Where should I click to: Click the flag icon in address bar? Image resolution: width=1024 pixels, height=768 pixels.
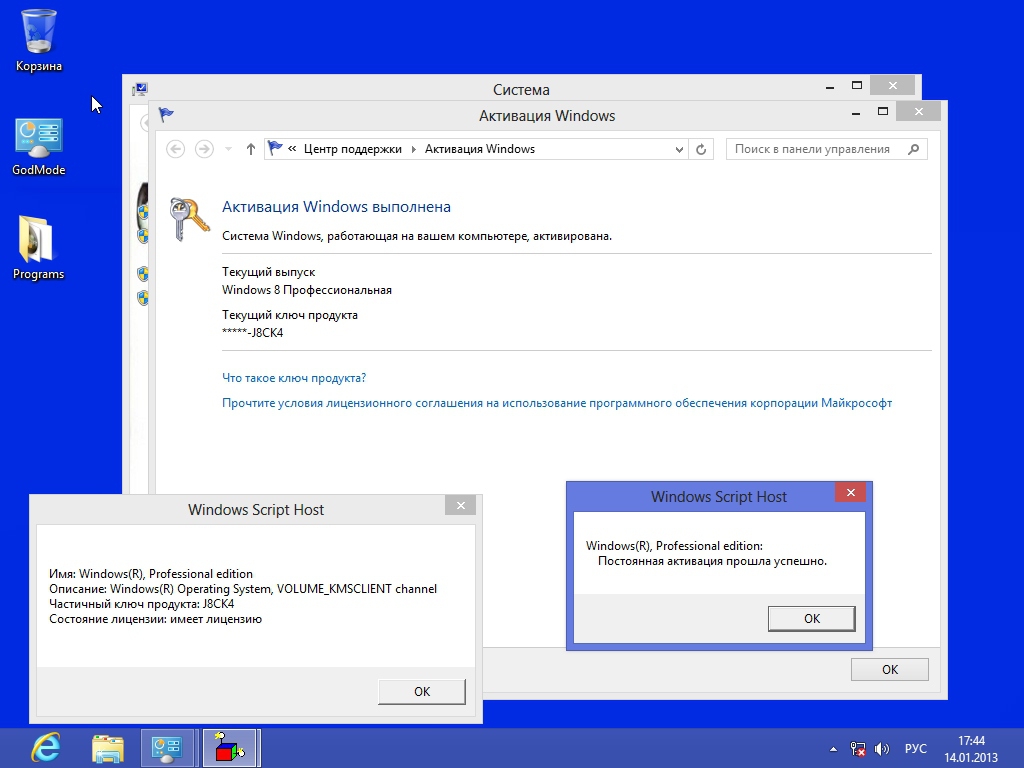275,148
